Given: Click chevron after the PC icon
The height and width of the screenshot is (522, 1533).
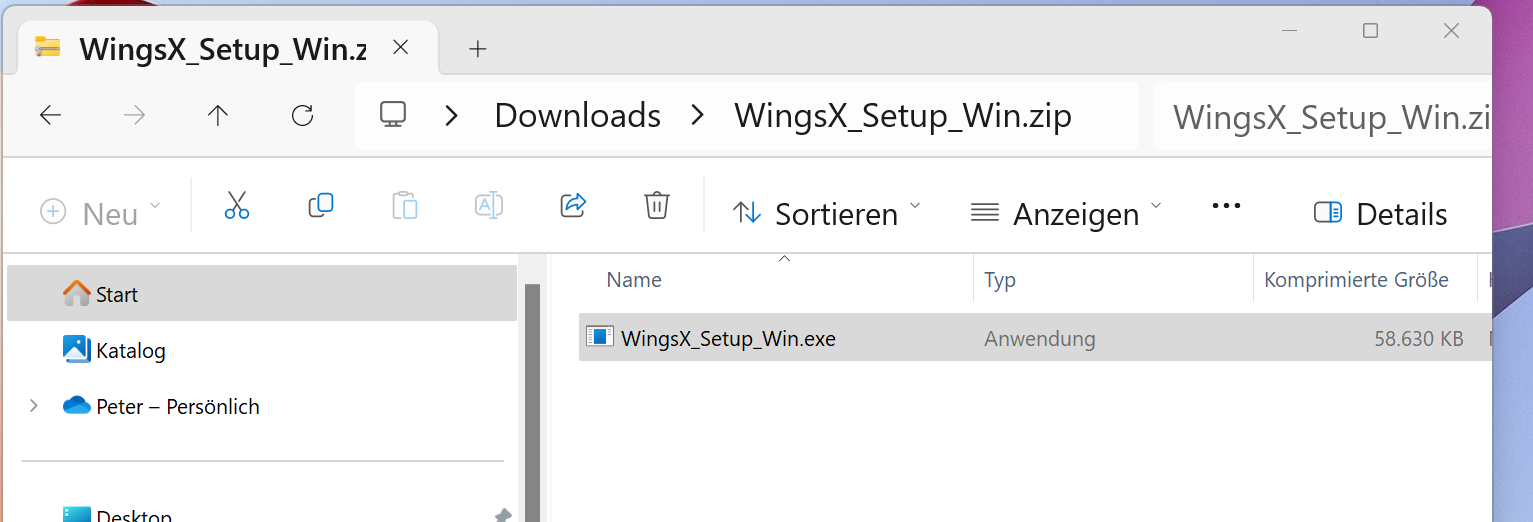Looking at the screenshot, I should (x=451, y=116).
